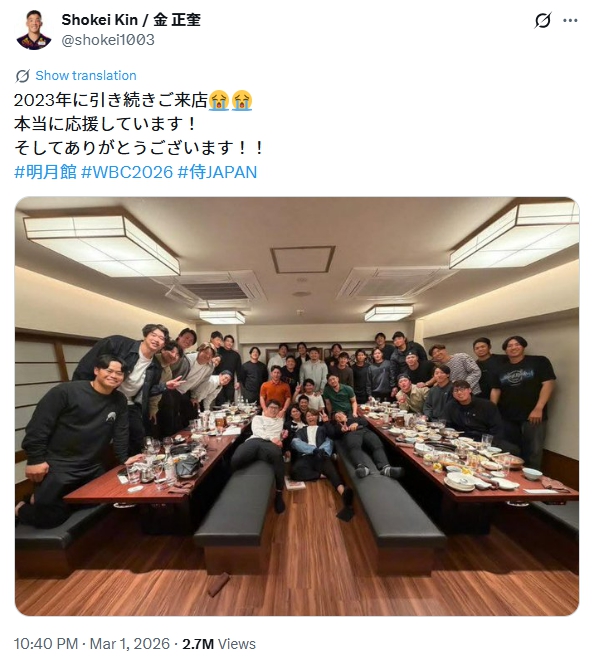This screenshot has height=658, width=594.
Task: Click the 10:40 PM timestamp
Action: [x=46, y=644]
